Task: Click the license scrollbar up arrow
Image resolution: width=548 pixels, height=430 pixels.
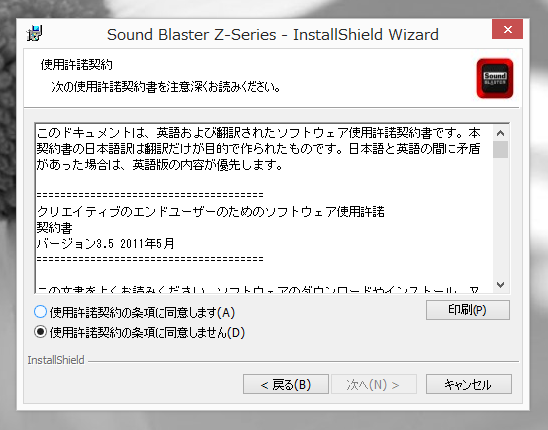Action: [500, 133]
